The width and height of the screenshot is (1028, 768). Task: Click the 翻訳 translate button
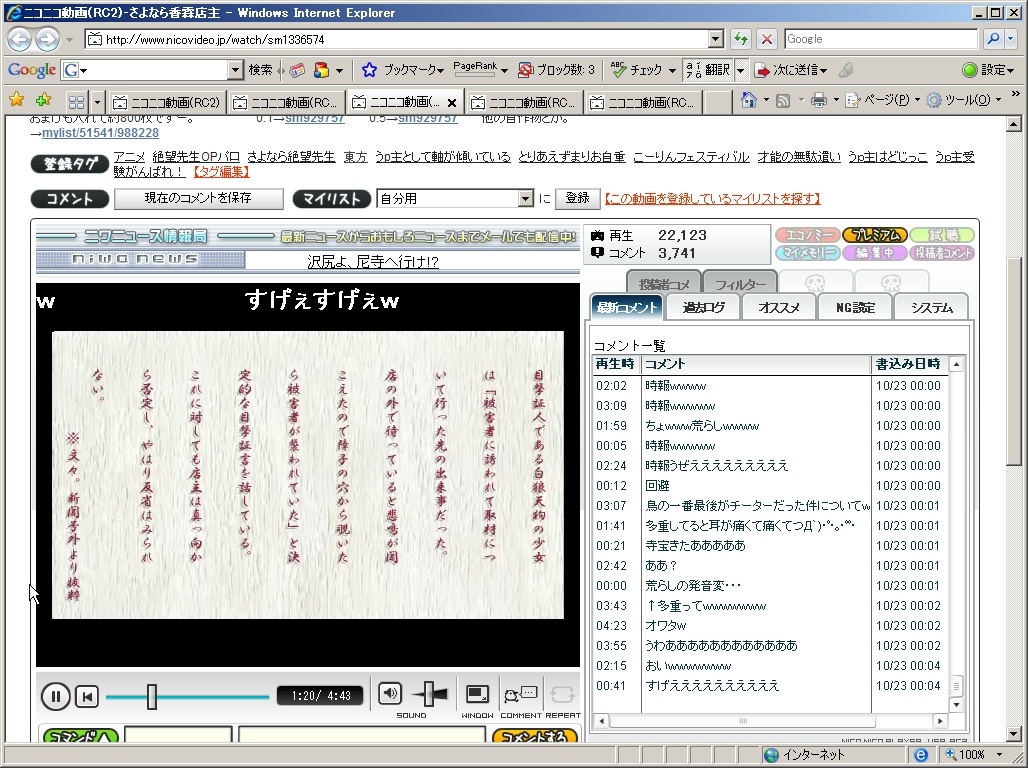pyautogui.click(x=708, y=70)
